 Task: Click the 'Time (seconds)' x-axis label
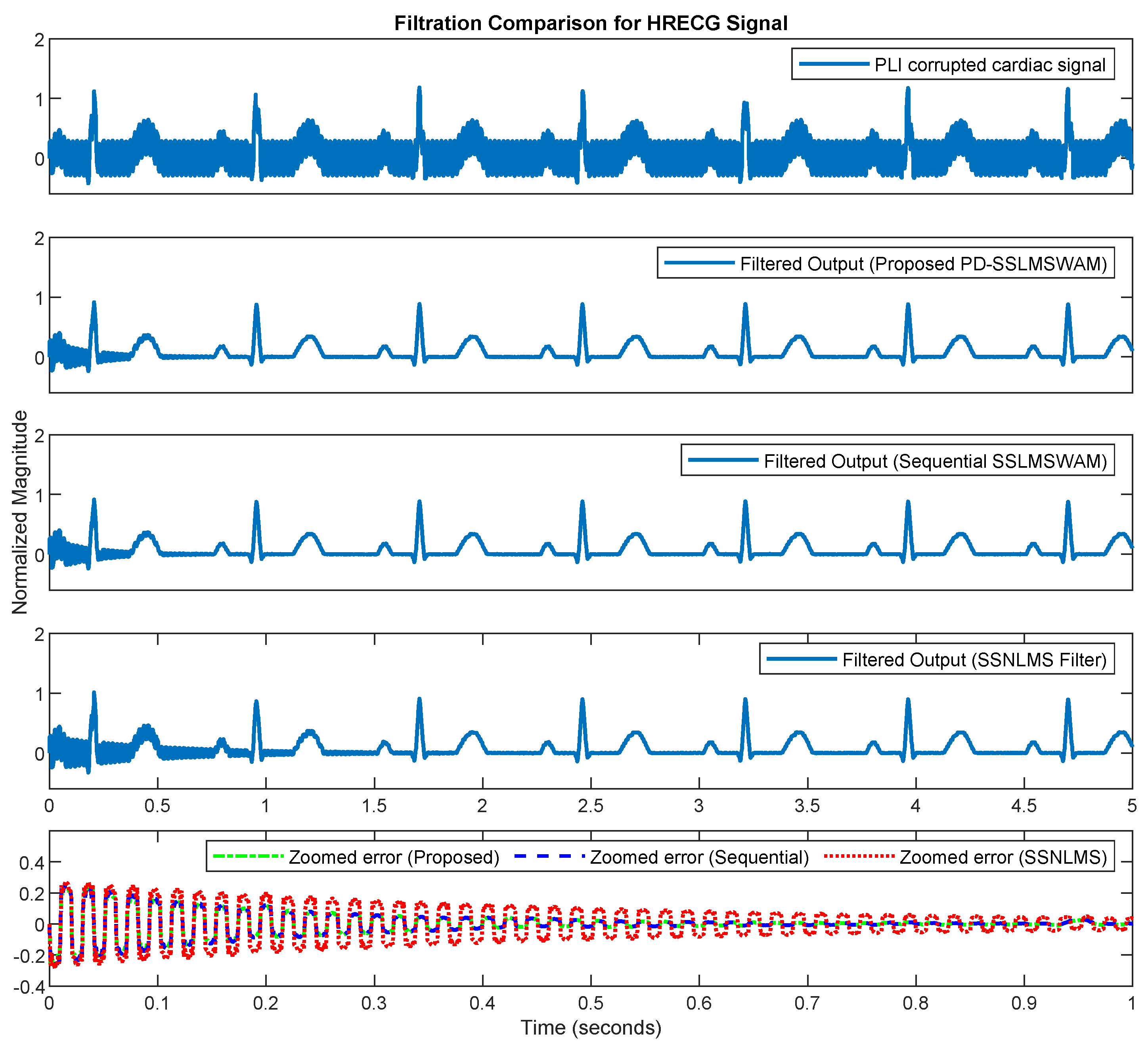pos(591,1027)
